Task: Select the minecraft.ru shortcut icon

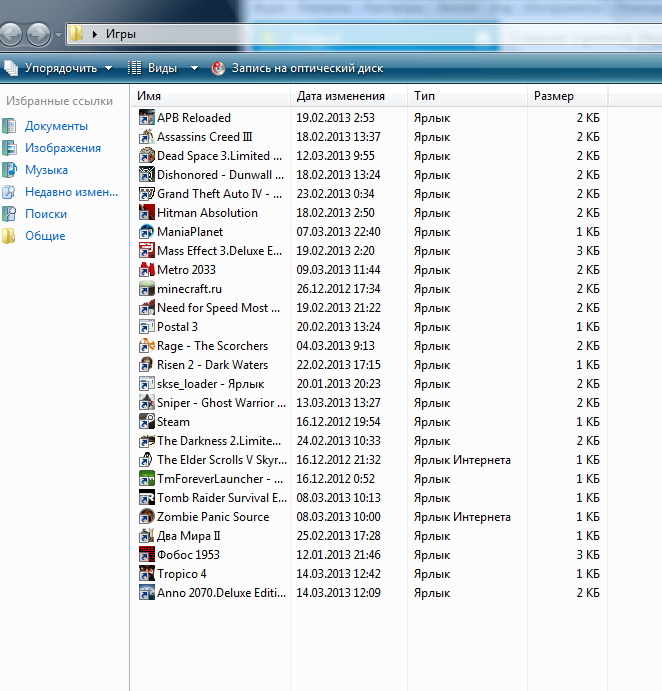Action: click(146, 289)
